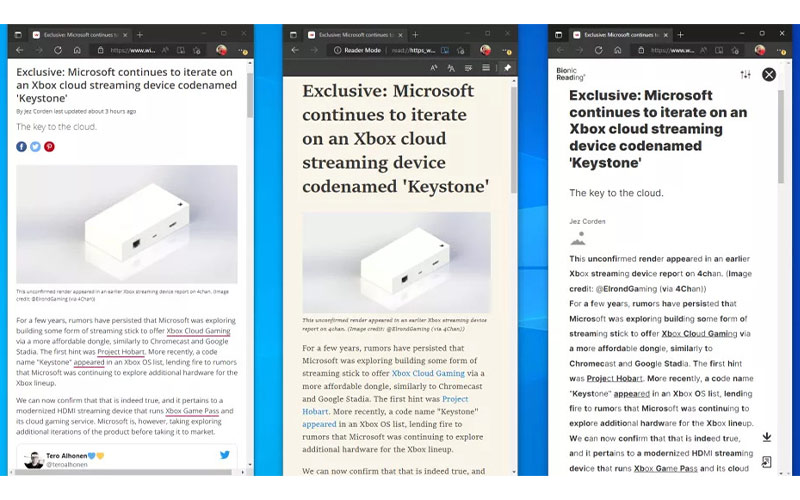Click the left window vertical scrollbar
The height and width of the screenshot is (500, 800).
[250, 95]
